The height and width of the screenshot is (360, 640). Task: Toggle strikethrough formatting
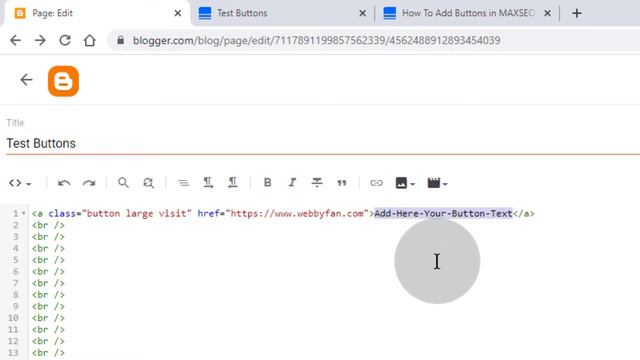(x=317, y=183)
